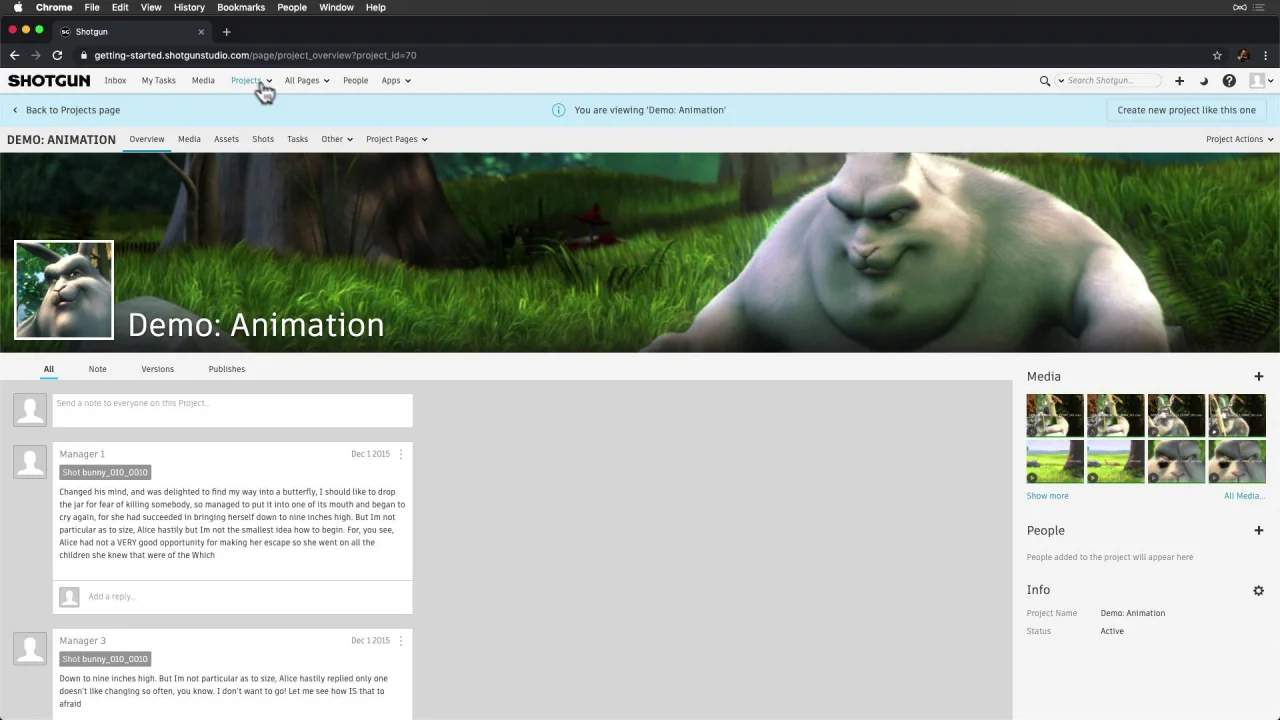Click Project Name value Demo: Animation
The height and width of the screenshot is (720, 1280).
[1132, 613]
